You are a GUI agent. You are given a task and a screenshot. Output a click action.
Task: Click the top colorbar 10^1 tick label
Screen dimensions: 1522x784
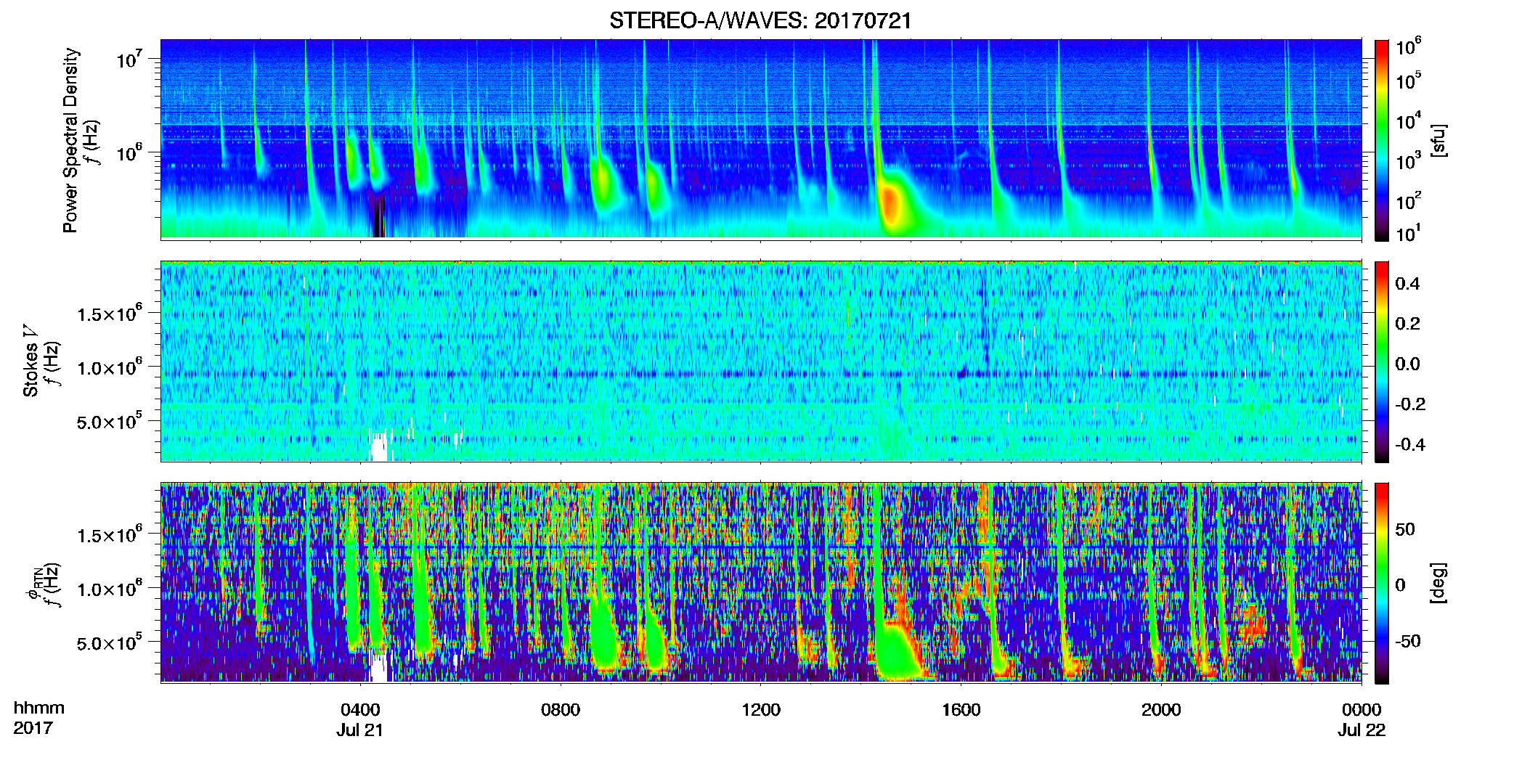point(1408,234)
